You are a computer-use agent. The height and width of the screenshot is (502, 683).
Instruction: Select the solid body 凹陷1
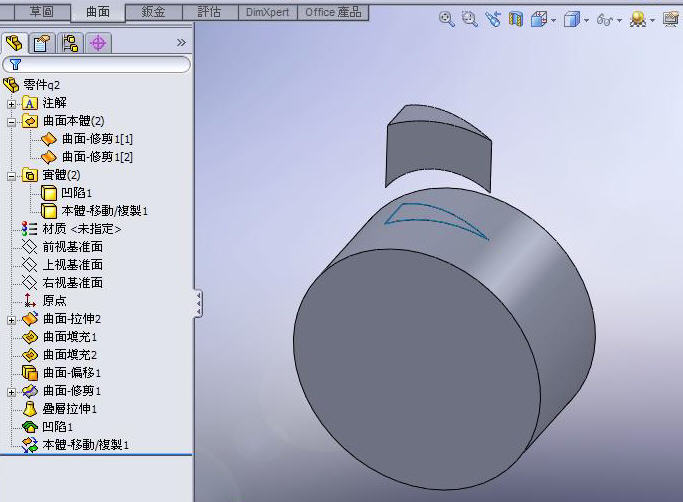pos(66,193)
